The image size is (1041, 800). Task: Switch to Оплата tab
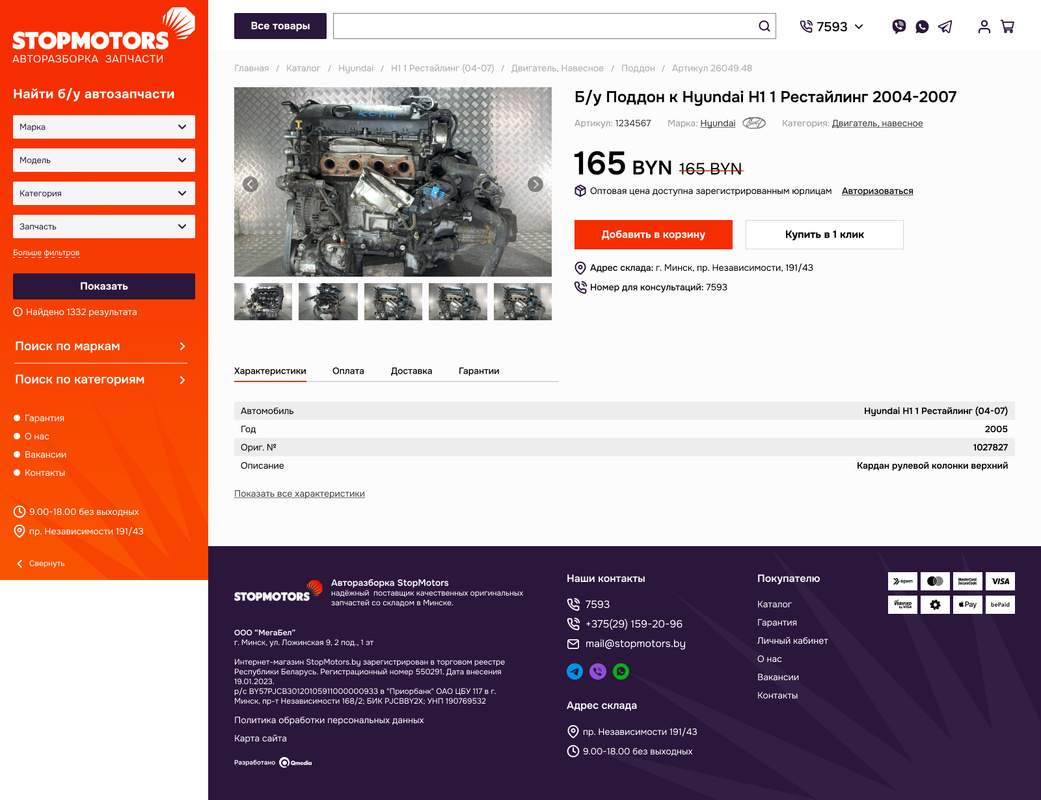(348, 370)
